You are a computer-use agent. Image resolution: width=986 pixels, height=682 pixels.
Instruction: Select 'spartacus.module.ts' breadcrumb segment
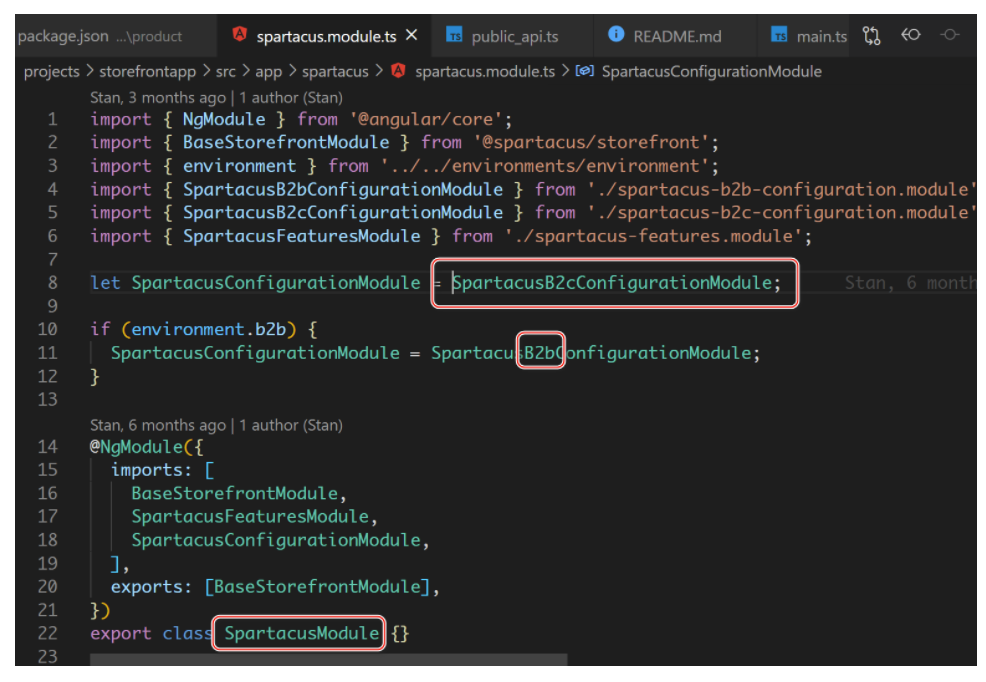click(x=485, y=72)
